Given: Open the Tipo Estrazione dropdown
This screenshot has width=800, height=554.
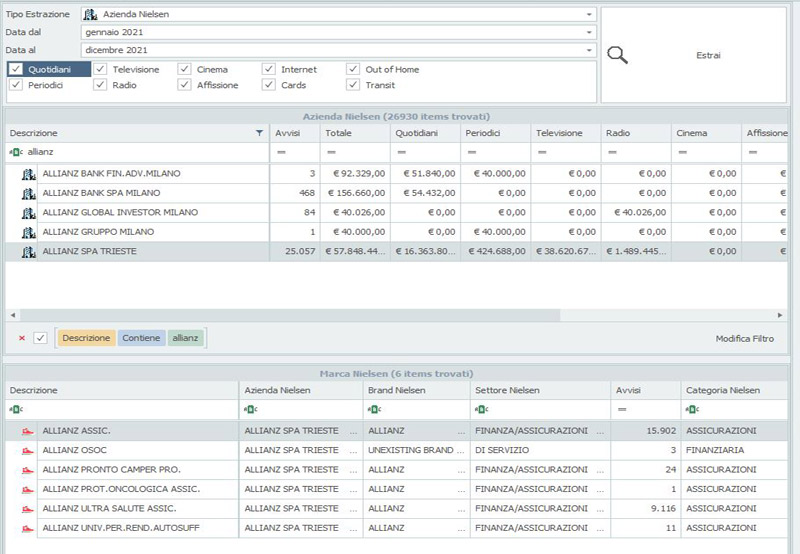Looking at the screenshot, I should (x=590, y=15).
